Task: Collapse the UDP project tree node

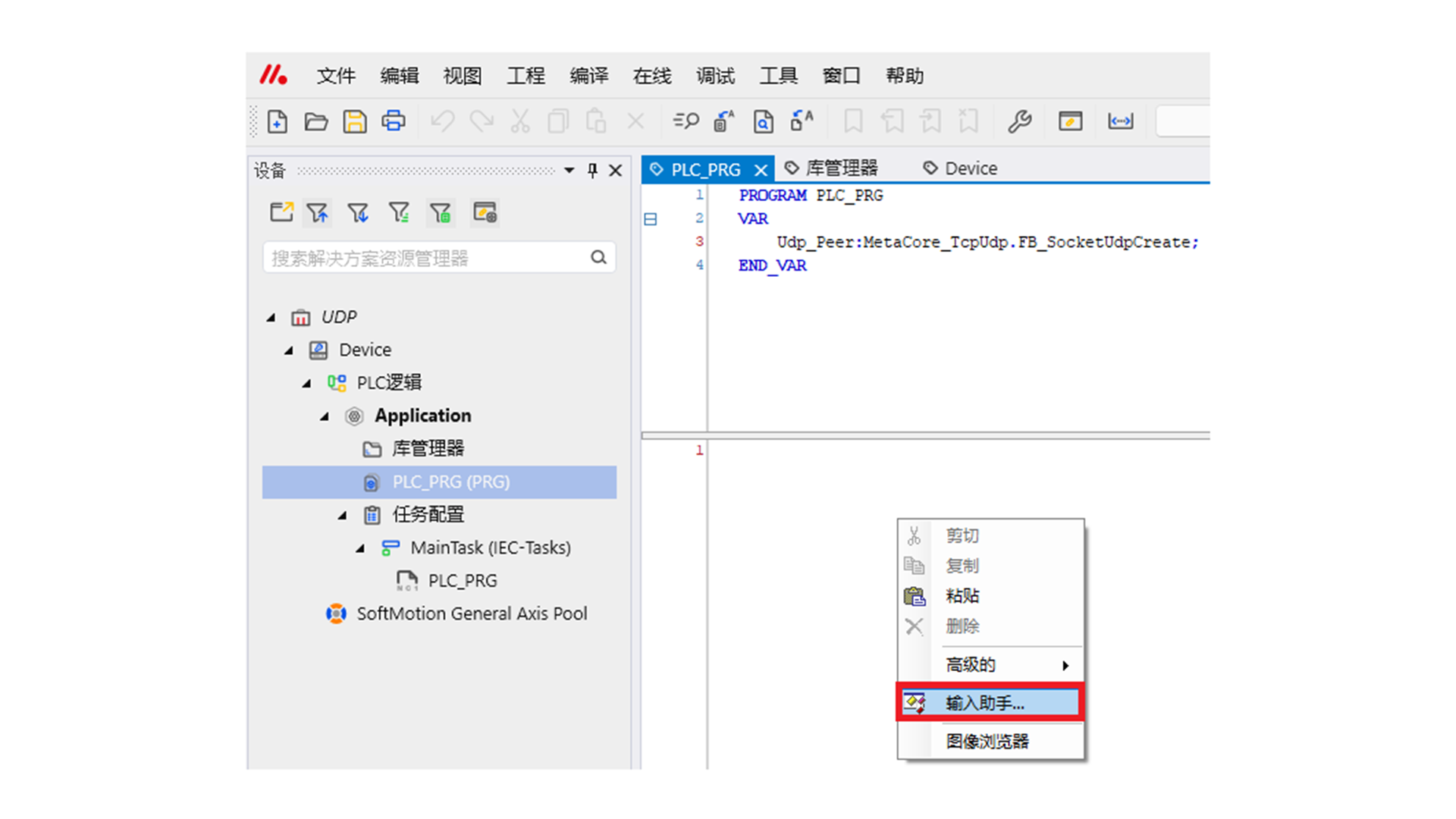Action: (x=271, y=318)
